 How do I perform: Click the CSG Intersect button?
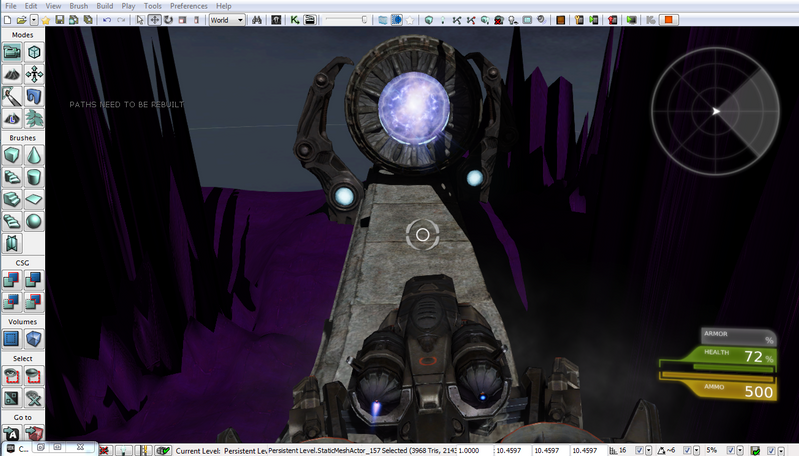[12, 302]
